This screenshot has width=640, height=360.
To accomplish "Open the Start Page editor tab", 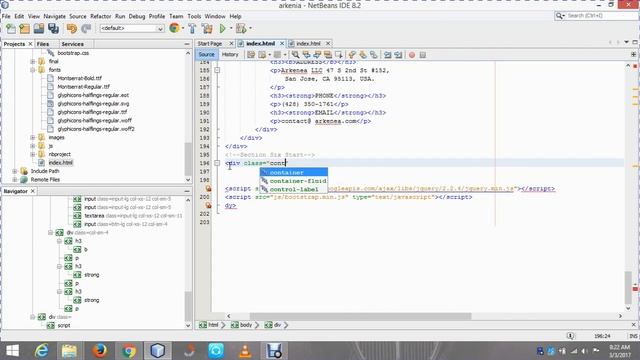I will [210, 43].
